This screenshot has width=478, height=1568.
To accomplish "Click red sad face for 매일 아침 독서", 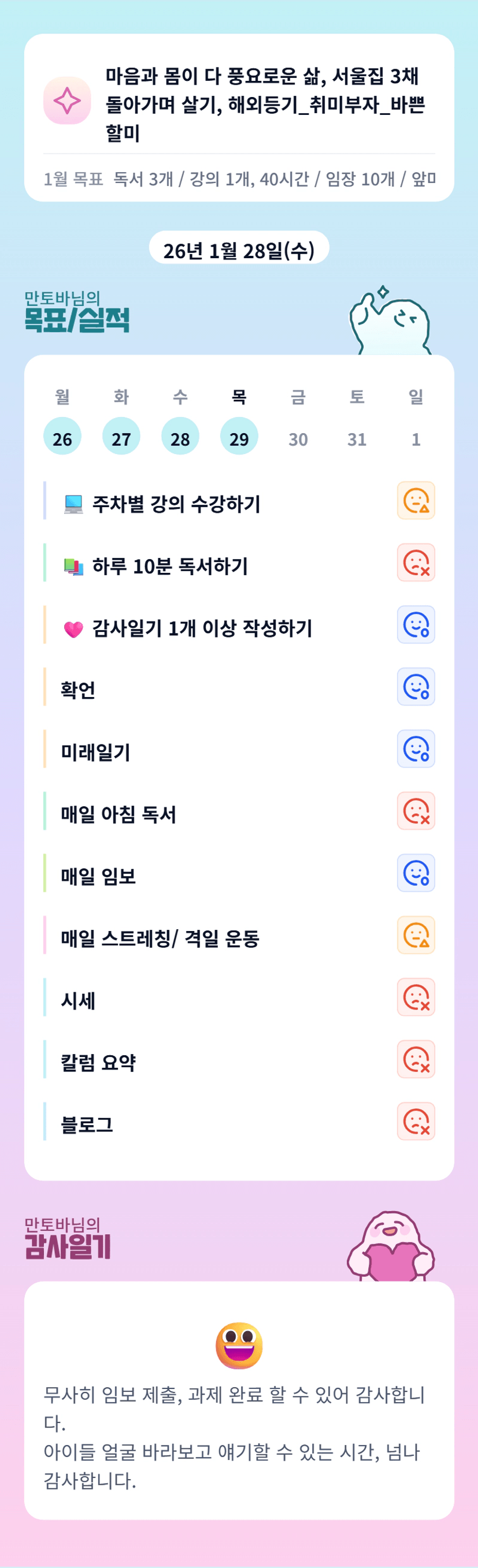I will [416, 811].
